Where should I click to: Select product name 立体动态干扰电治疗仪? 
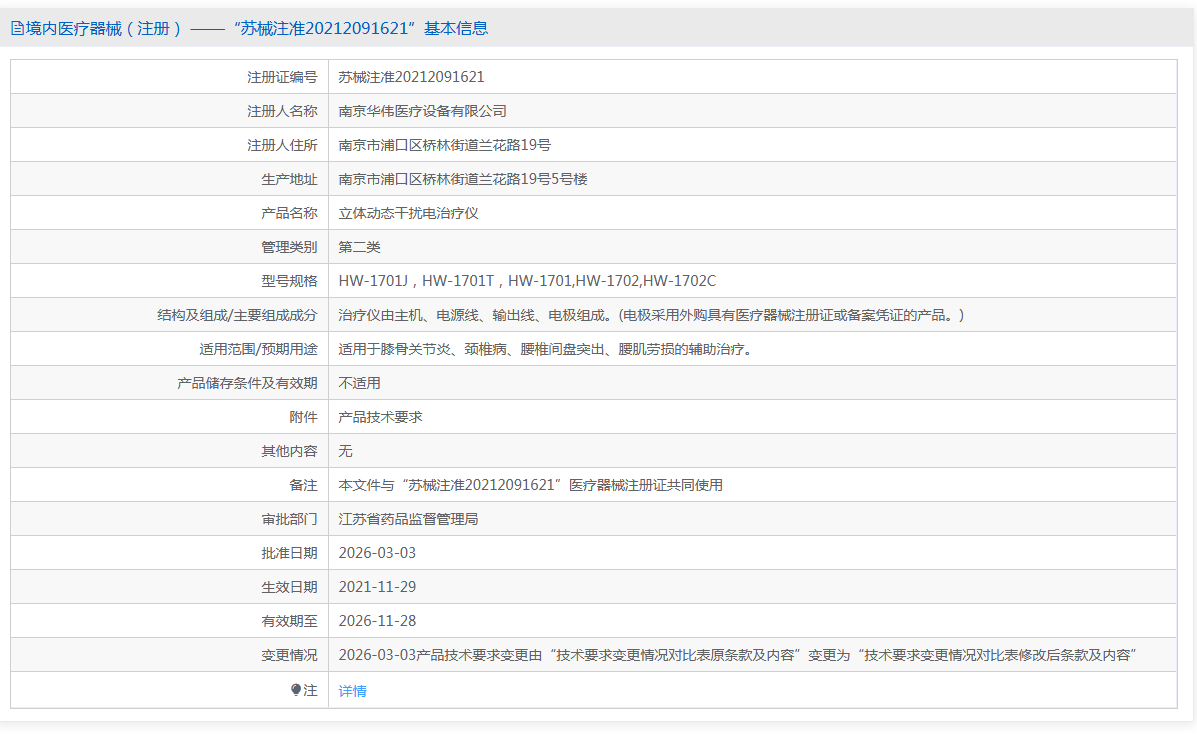tap(408, 213)
